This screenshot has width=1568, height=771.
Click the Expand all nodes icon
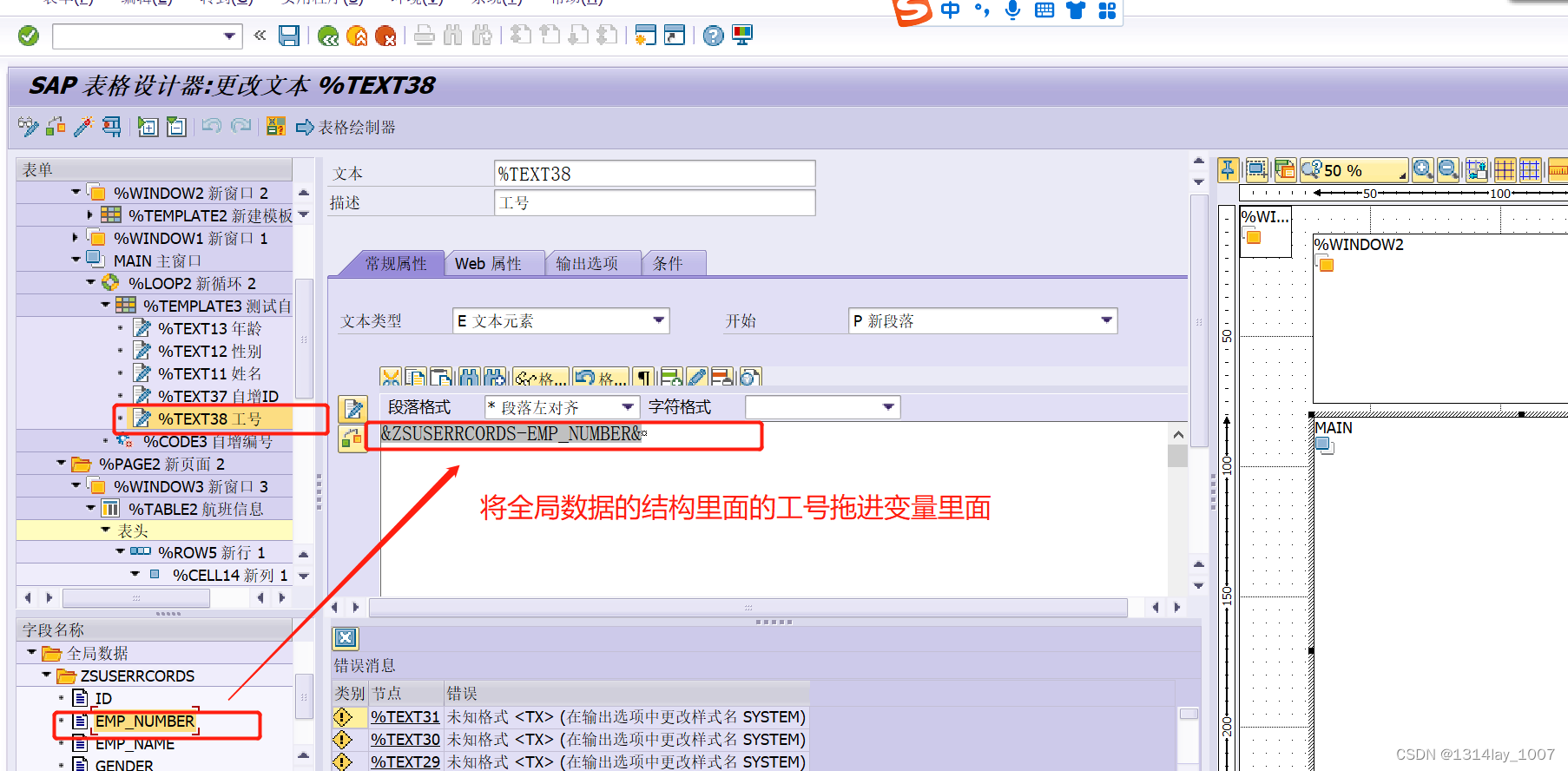tap(148, 127)
